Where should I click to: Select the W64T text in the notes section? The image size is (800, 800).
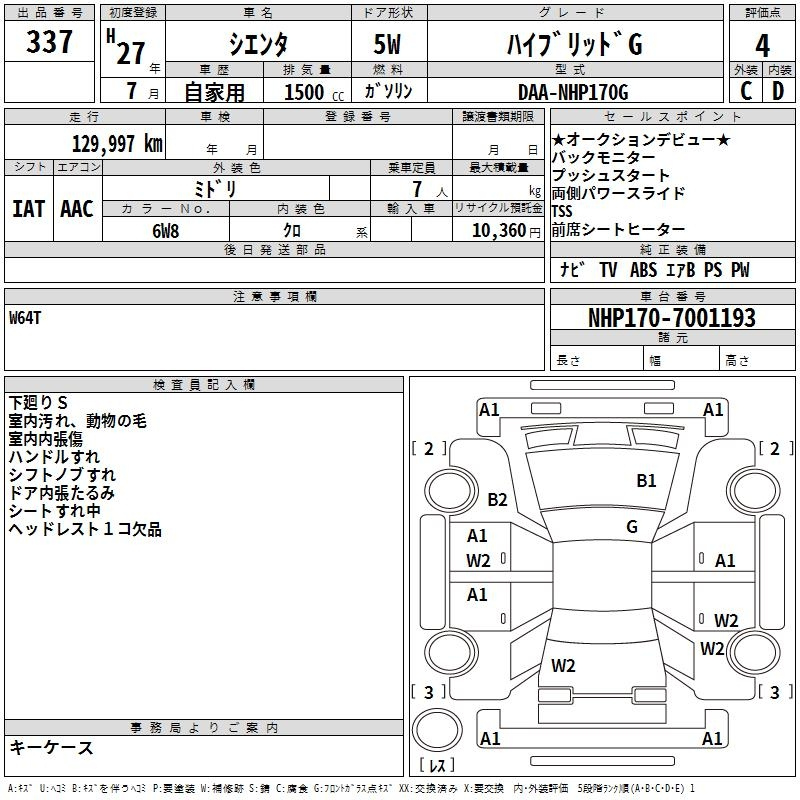26,317
